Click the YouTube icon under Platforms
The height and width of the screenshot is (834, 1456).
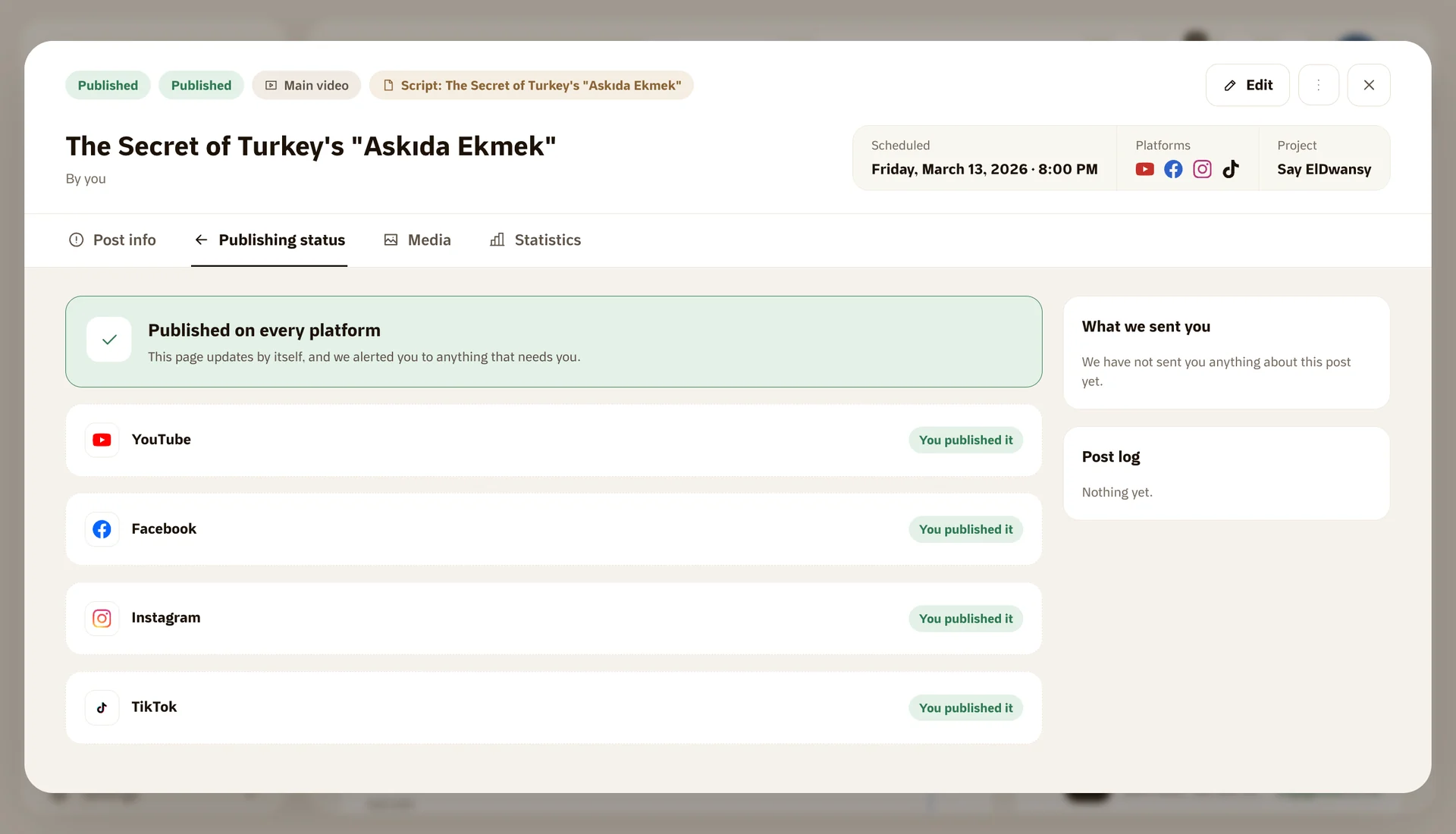coord(1144,169)
